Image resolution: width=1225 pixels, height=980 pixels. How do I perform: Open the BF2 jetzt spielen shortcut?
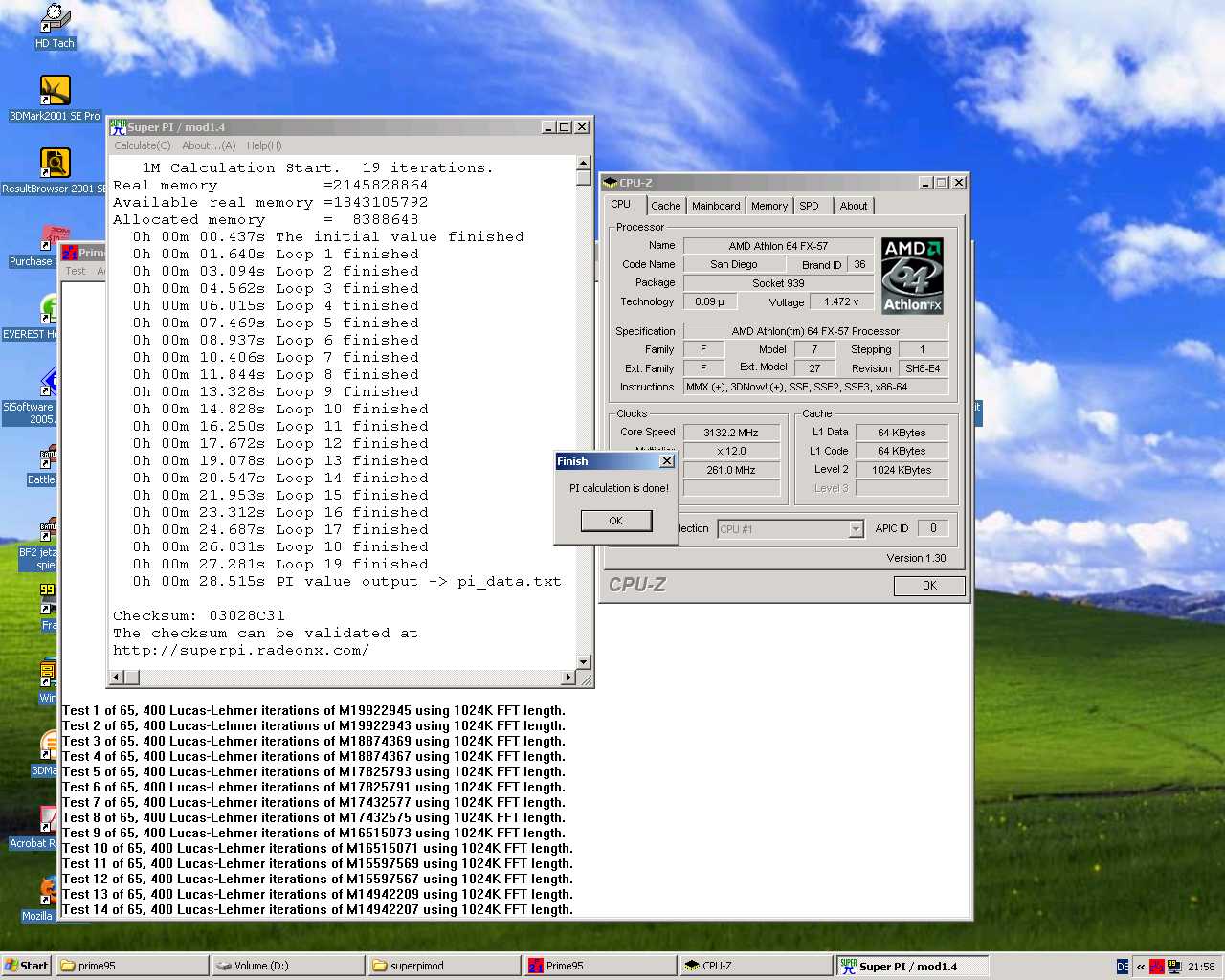38,544
